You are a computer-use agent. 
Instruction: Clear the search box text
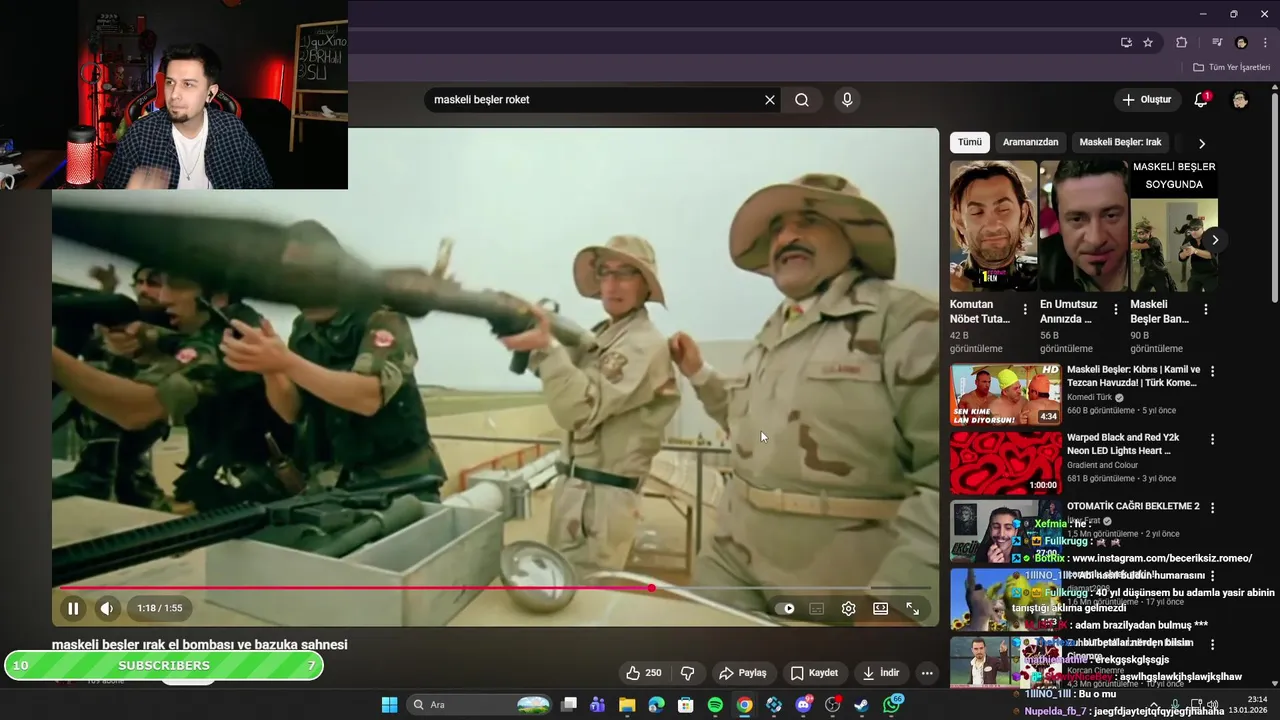pyautogui.click(x=770, y=100)
